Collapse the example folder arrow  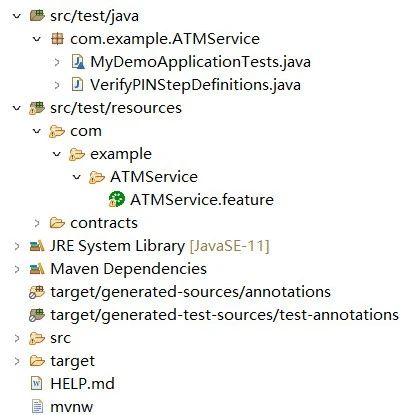pos(57,154)
